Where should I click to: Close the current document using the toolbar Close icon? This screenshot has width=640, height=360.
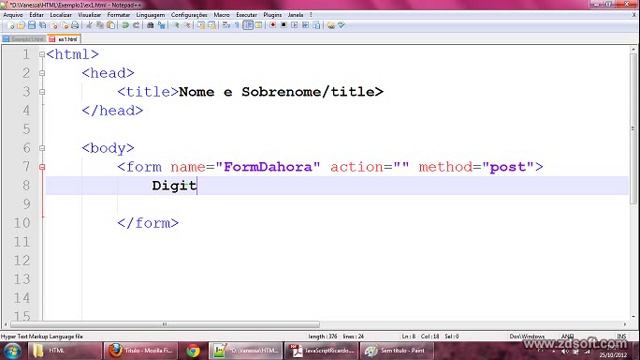[x=54, y=25]
